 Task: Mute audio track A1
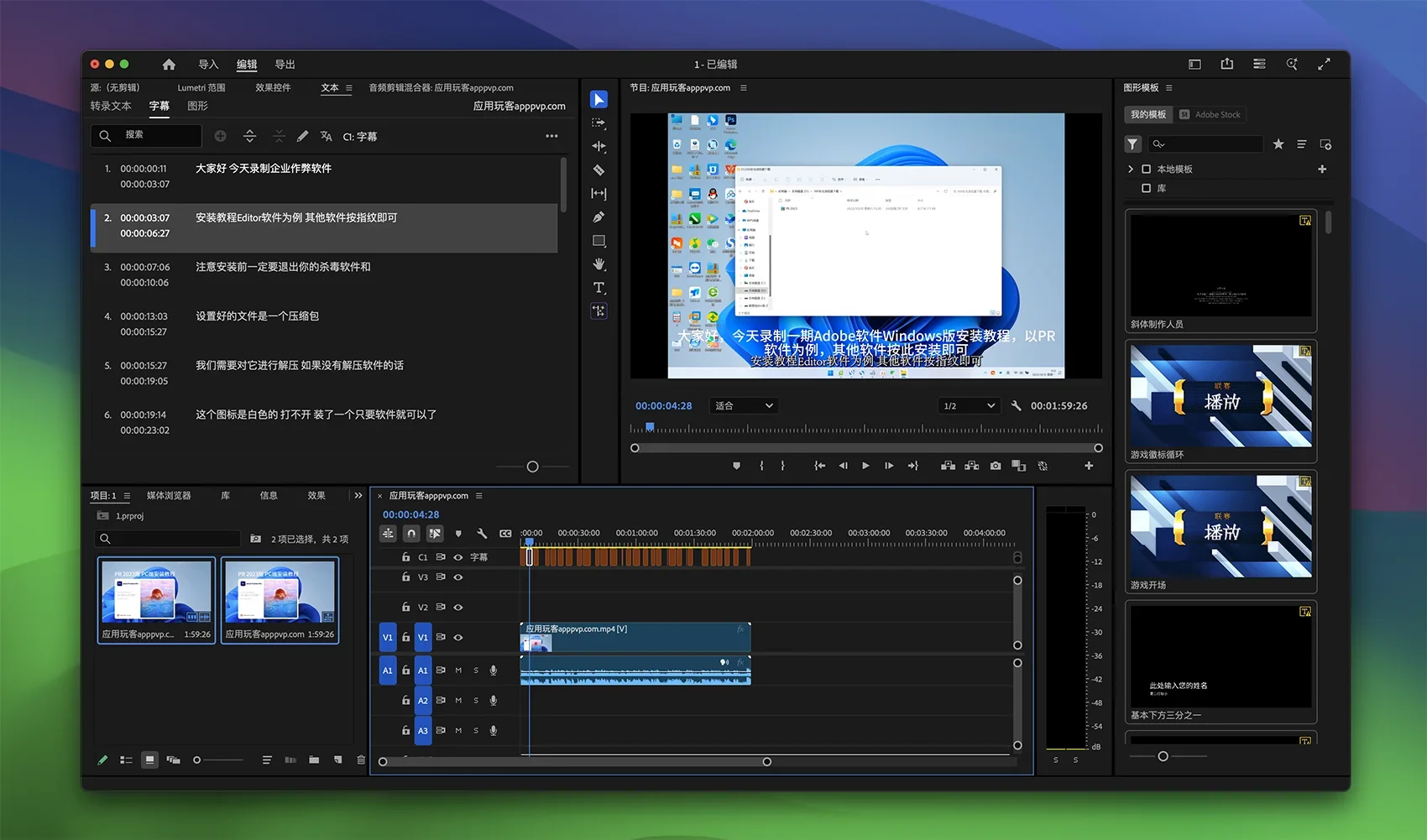pos(458,670)
